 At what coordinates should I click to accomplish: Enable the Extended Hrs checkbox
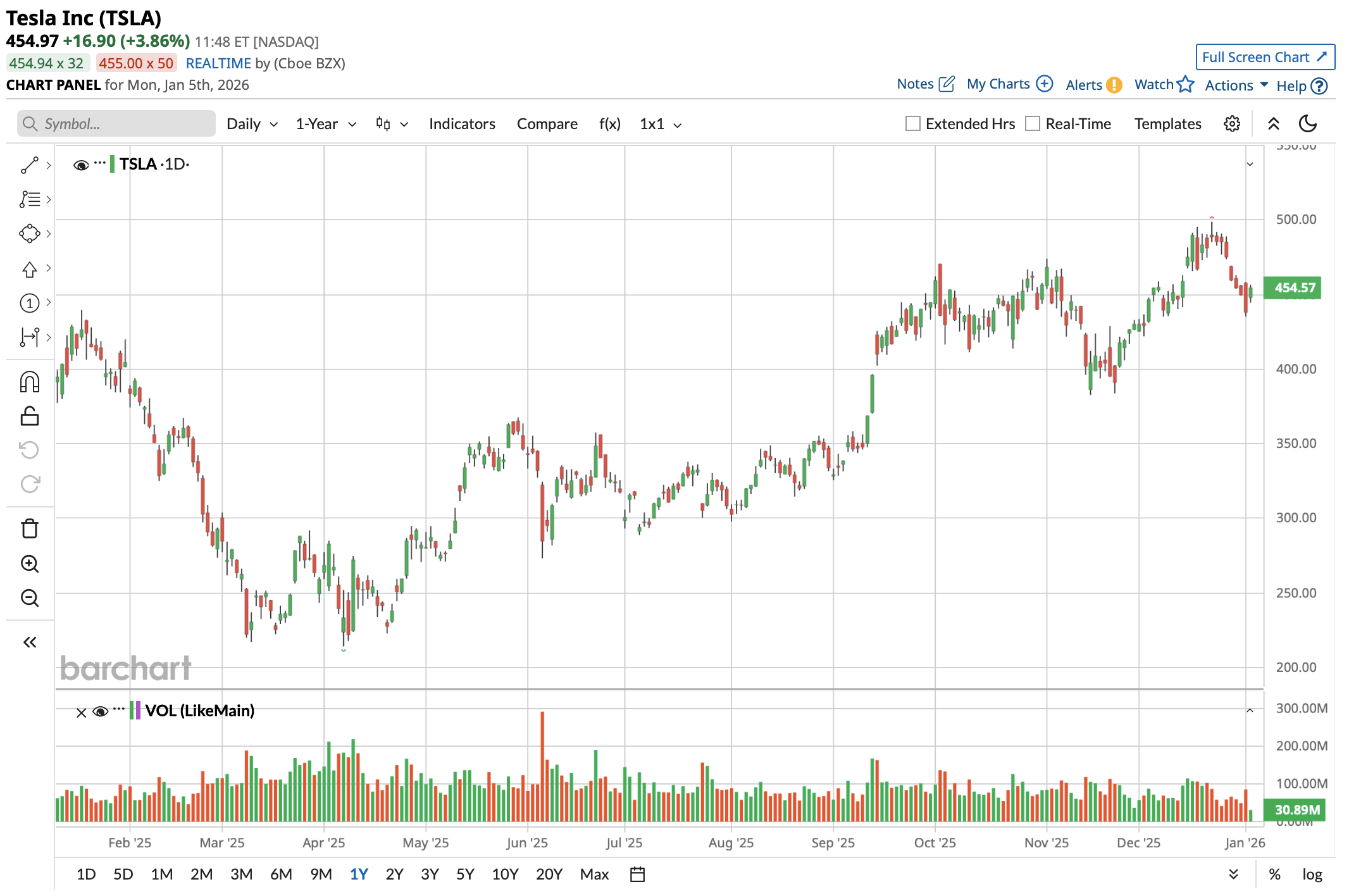click(912, 124)
